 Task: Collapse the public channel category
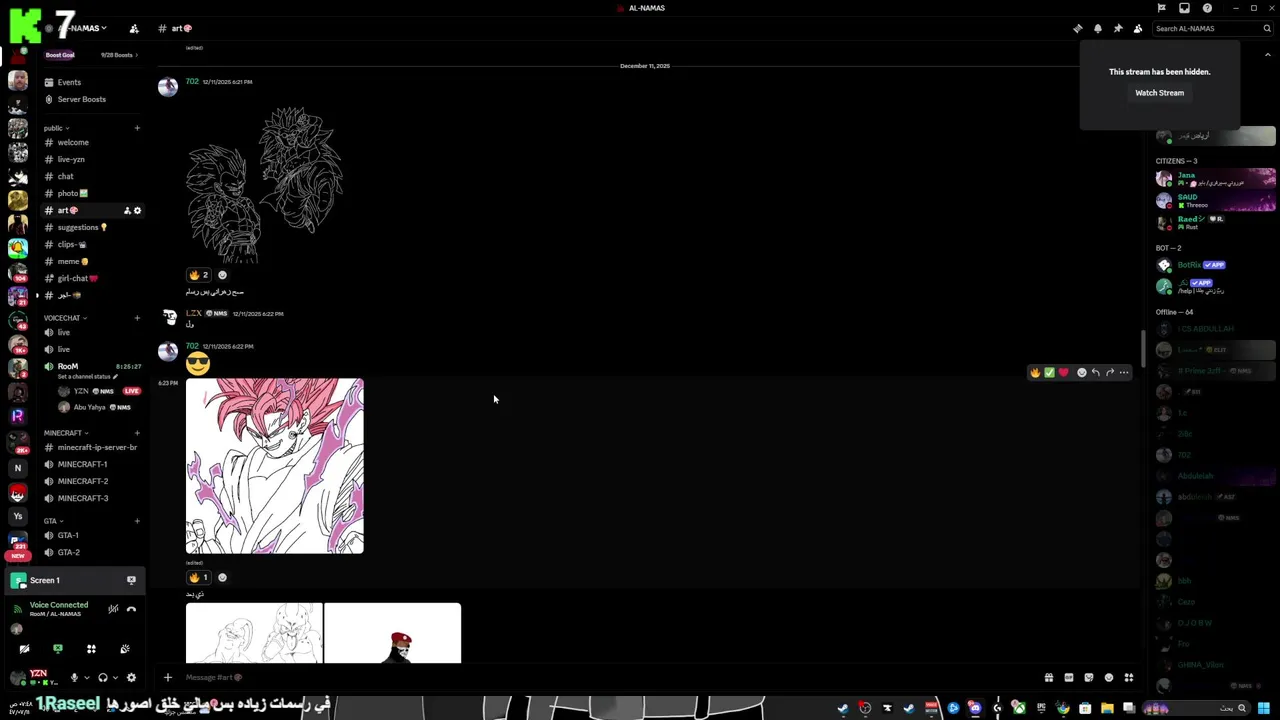[x=56, y=128]
